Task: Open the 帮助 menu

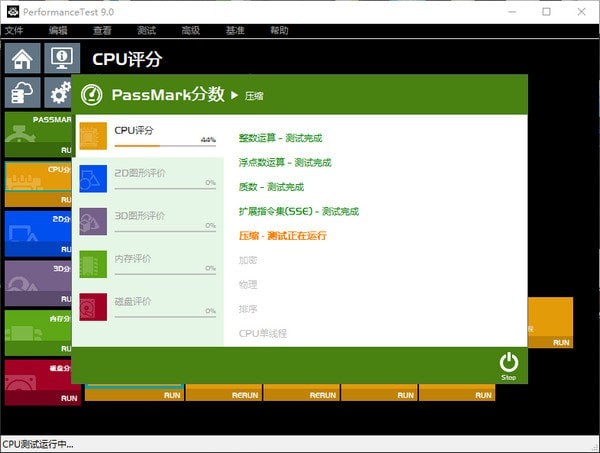Action: tap(279, 31)
